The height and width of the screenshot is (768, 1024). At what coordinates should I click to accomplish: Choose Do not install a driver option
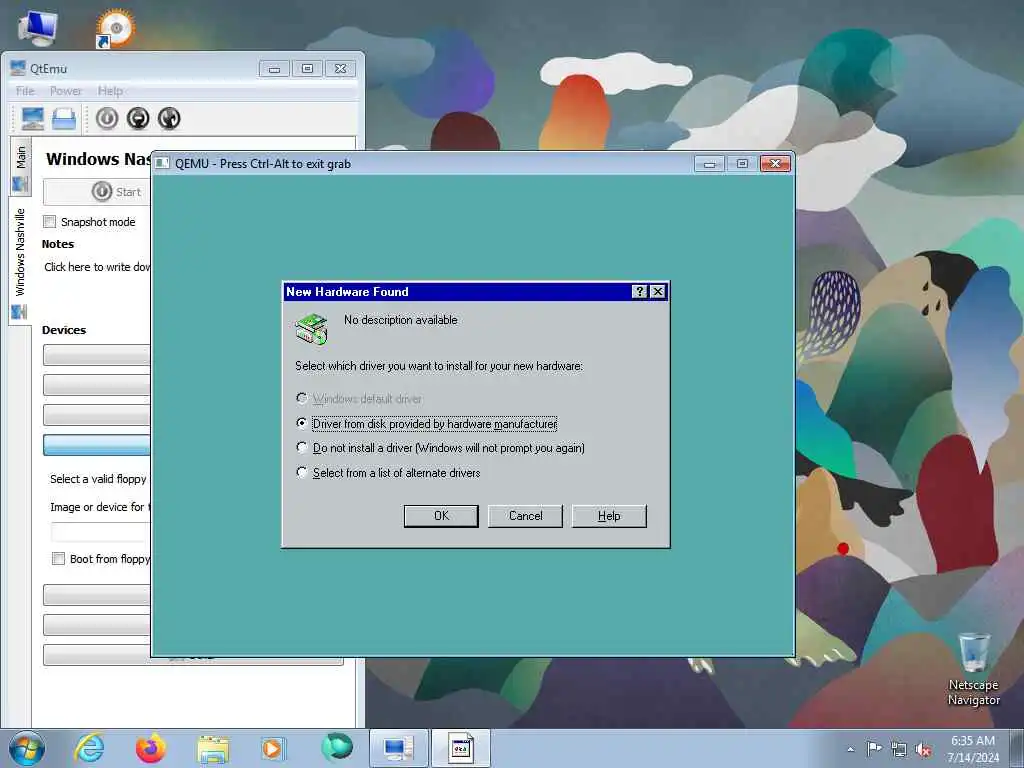point(301,447)
